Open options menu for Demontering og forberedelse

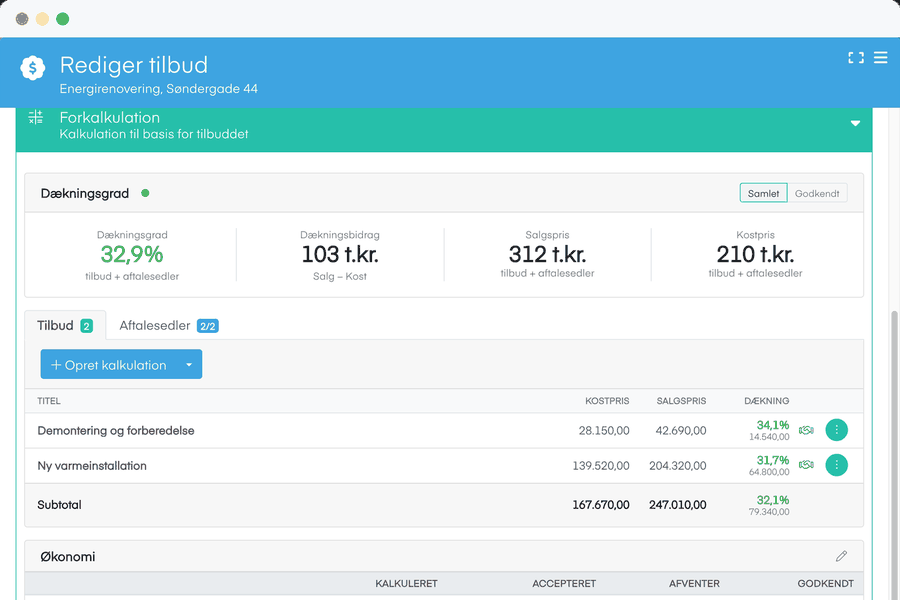coord(836,430)
